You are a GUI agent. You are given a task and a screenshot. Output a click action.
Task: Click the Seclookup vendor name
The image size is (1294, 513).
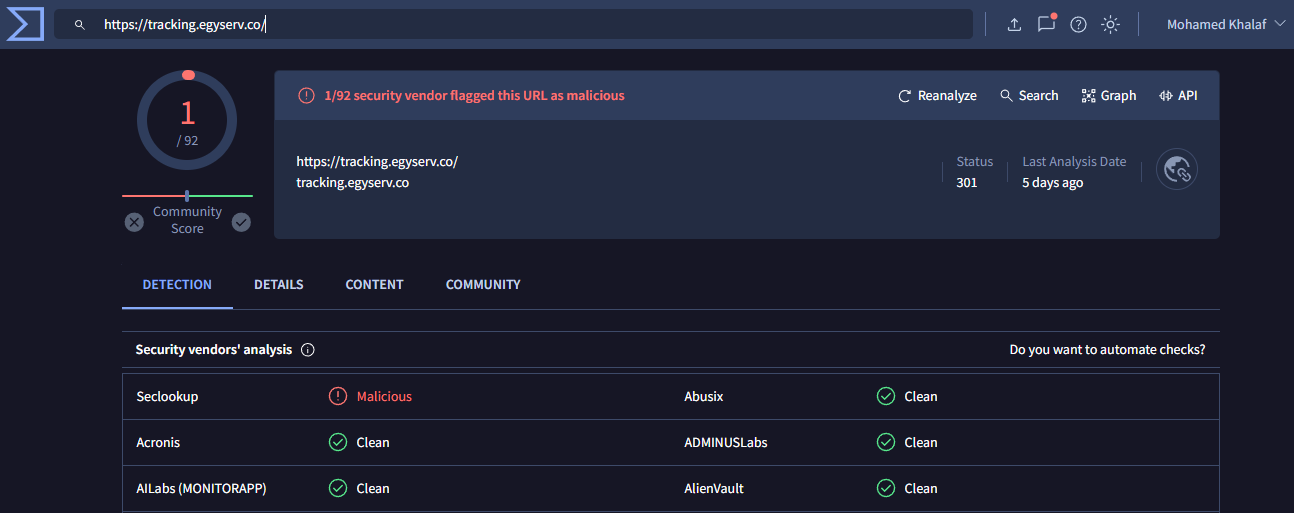coord(167,396)
